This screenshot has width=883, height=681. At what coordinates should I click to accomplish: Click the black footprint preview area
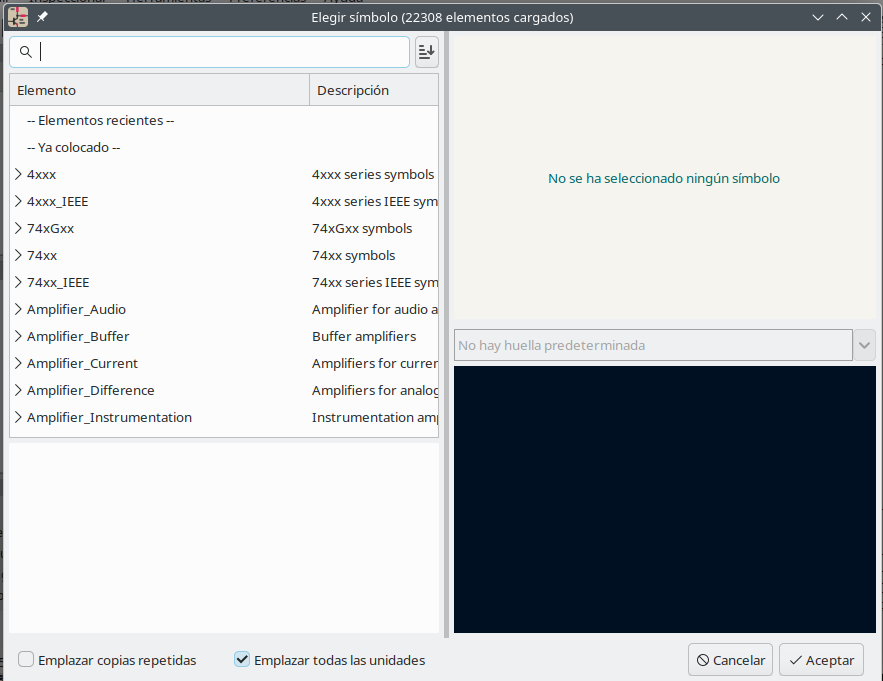[664, 499]
